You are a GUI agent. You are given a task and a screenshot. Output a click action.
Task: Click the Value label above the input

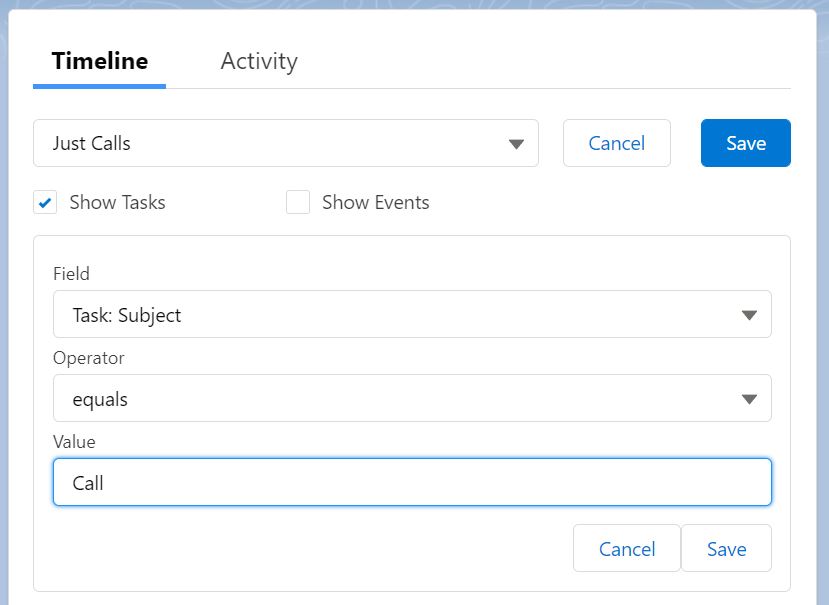point(75,442)
